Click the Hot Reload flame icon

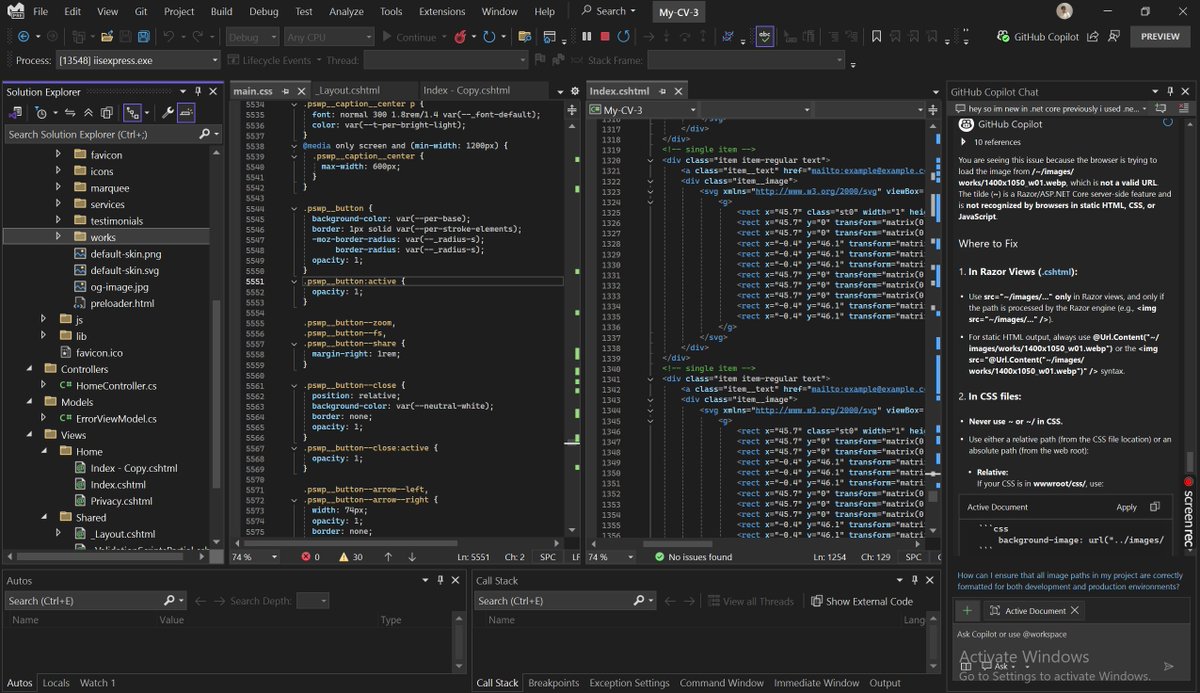[461, 37]
